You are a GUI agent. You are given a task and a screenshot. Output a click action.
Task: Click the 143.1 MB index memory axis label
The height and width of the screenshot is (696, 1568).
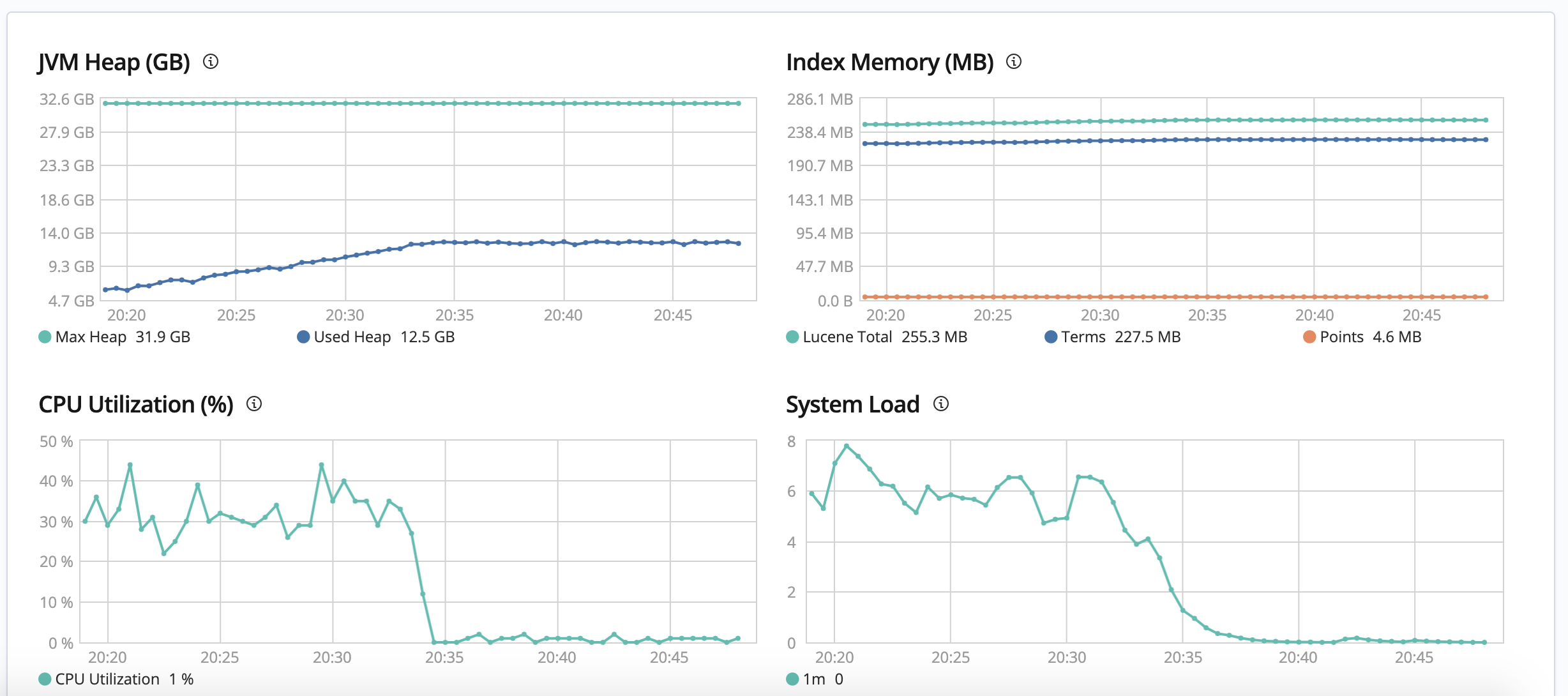click(820, 200)
